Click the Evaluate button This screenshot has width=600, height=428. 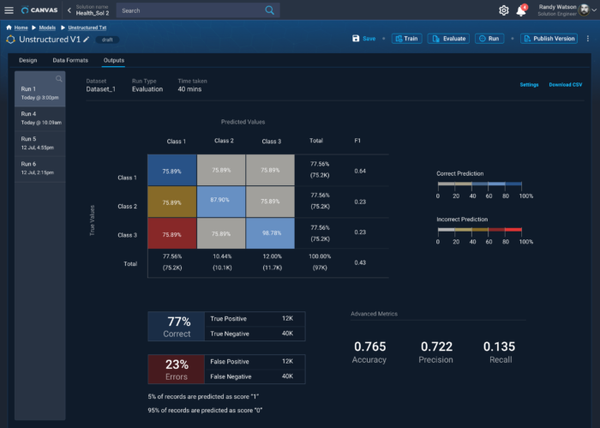pyautogui.click(x=449, y=39)
